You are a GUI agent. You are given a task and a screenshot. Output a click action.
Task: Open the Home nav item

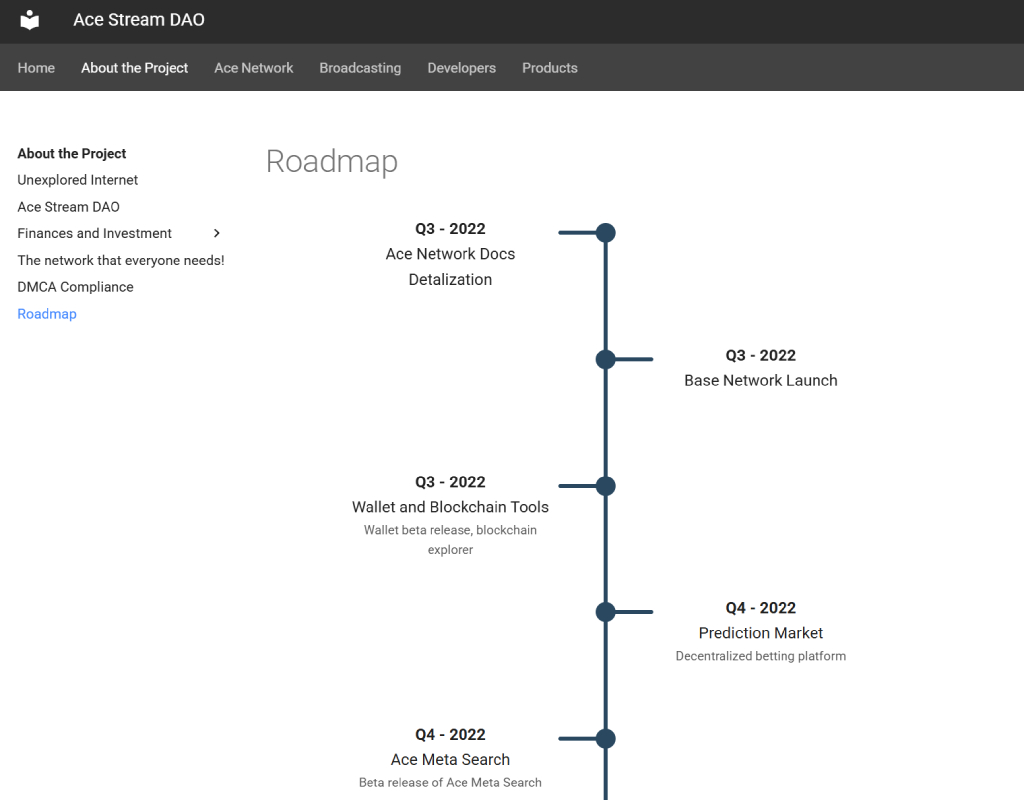click(36, 68)
